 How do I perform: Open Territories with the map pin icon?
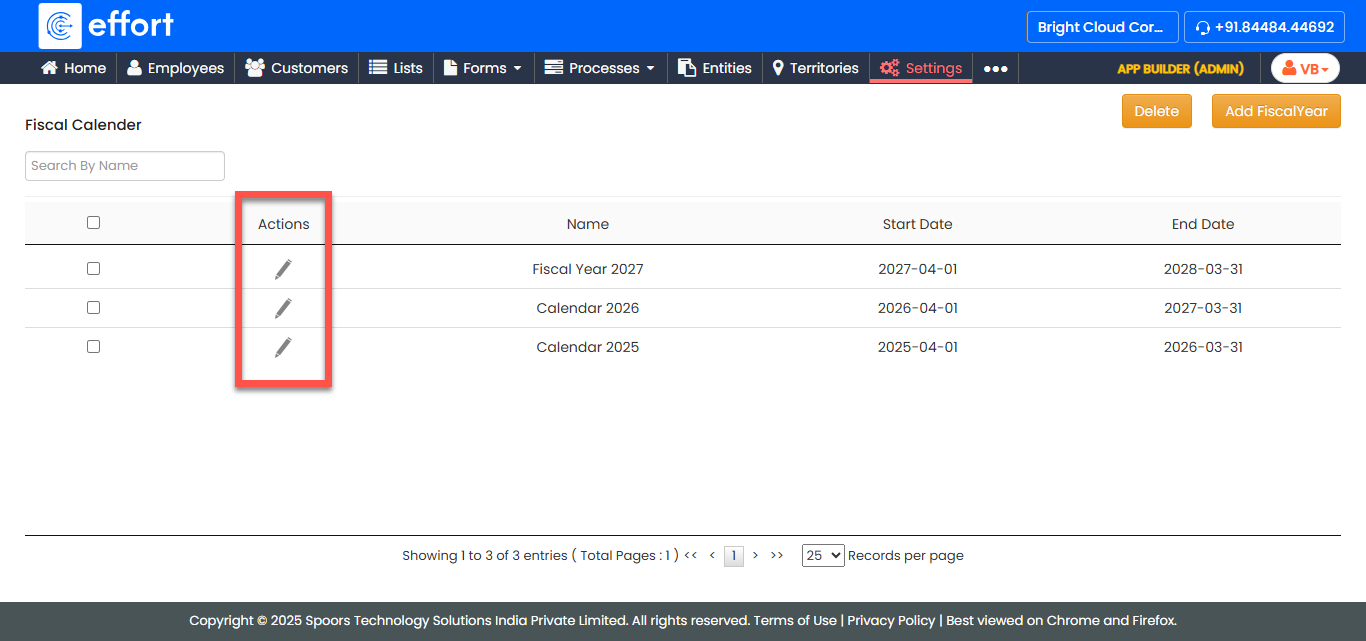(x=779, y=68)
